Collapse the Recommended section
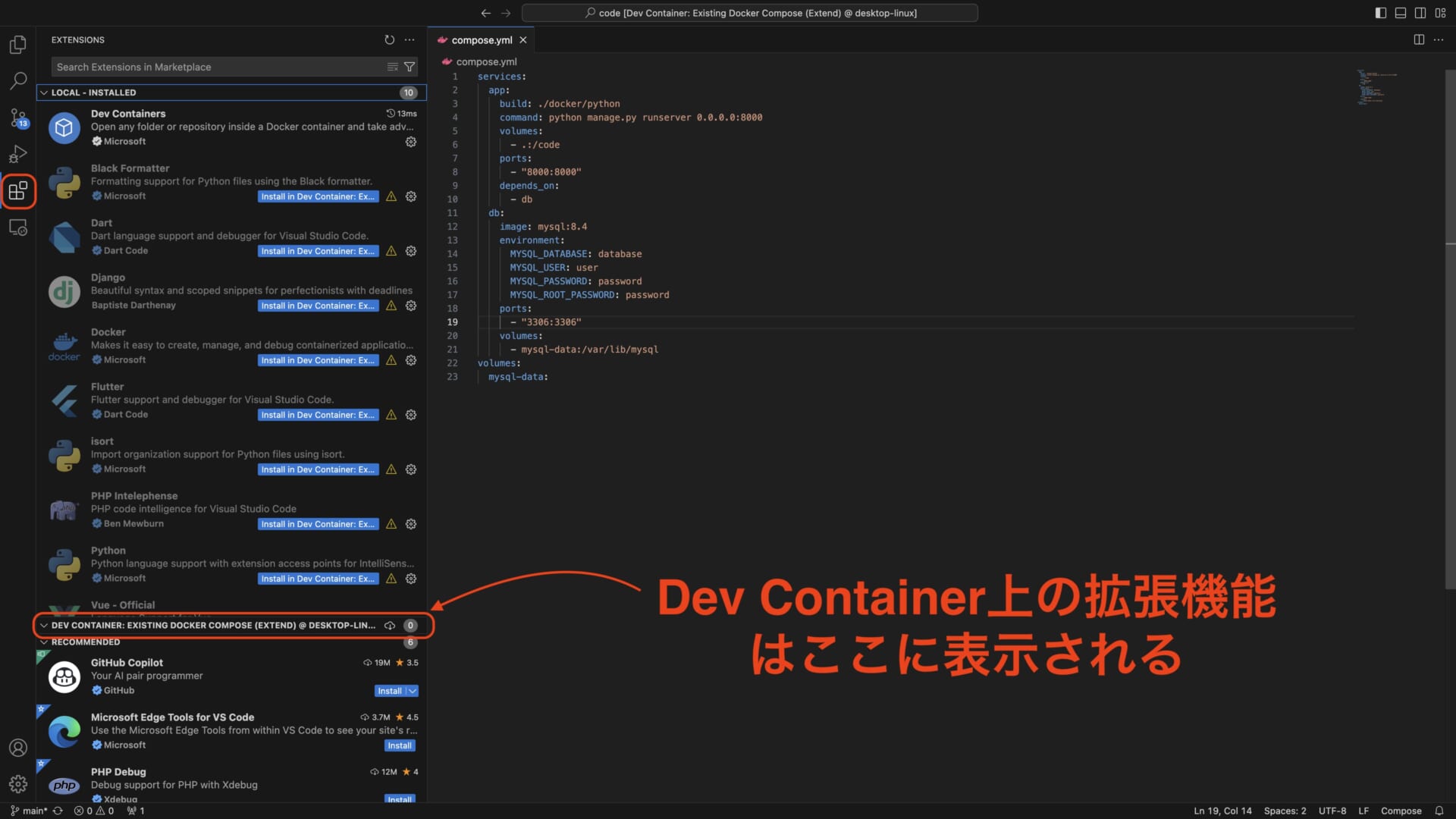Viewport: 1456px width, 819px height. point(231,642)
